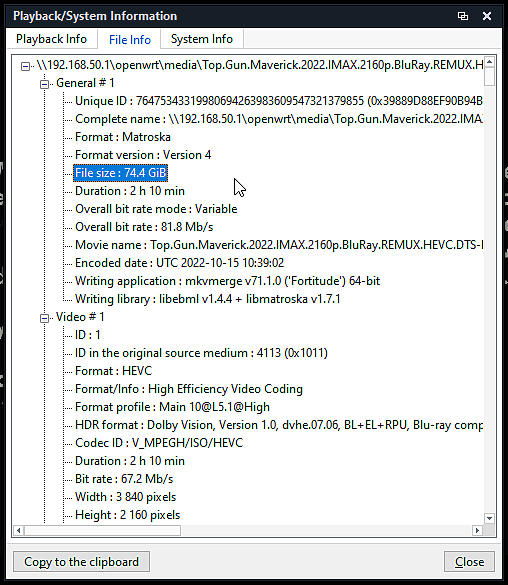Select the General 'Duration : 2 h 10 min' row
The height and width of the screenshot is (585, 508).
130,191
